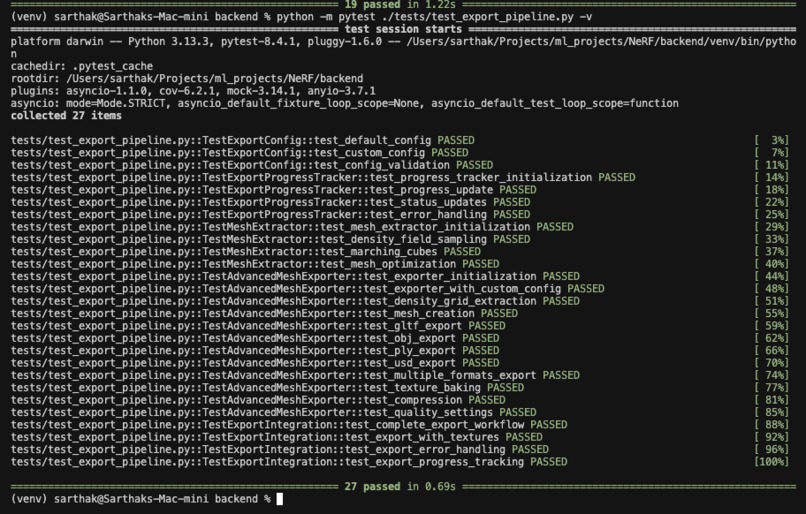Click the test_texture_baking test line
The height and width of the screenshot is (514, 806).
267,387
